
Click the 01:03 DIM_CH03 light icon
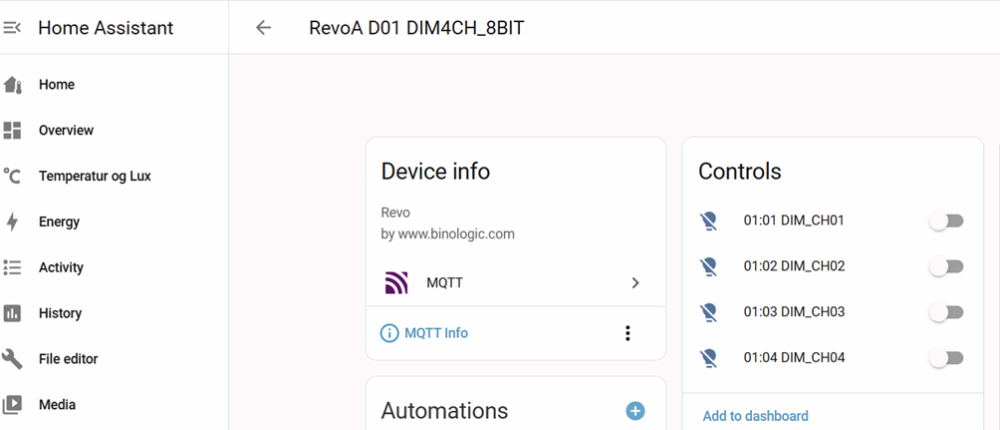click(x=709, y=312)
